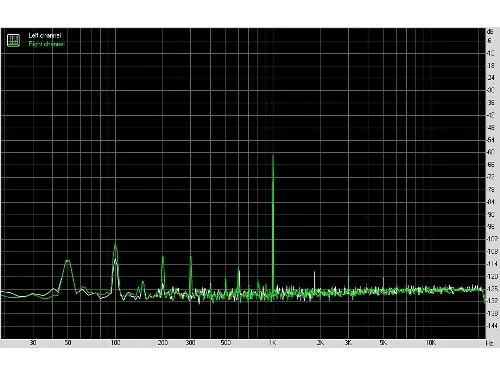Click the 2K frequency axis label
The image size is (500, 375).
[x=320, y=343]
